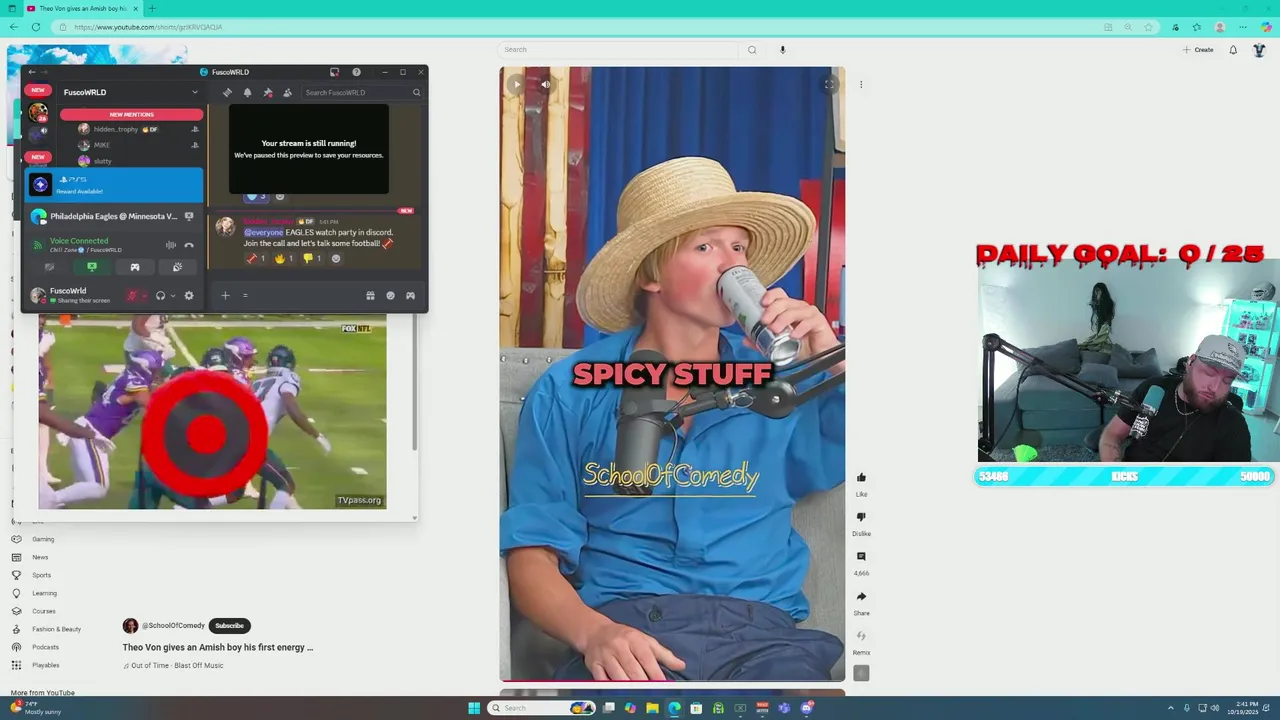
Task: Open YouTube notifications bell
Action: tap(1233, 49)
